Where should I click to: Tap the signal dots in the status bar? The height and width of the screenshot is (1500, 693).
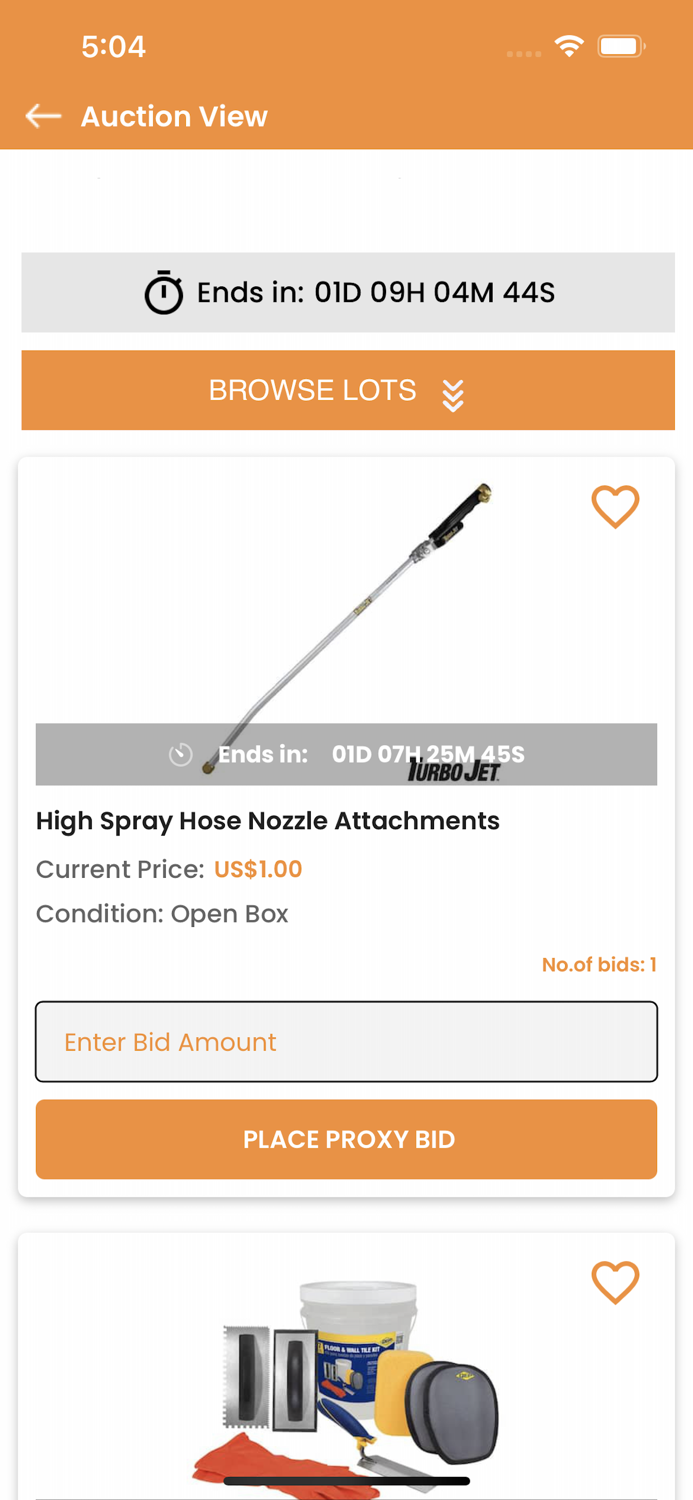(524, 49)
